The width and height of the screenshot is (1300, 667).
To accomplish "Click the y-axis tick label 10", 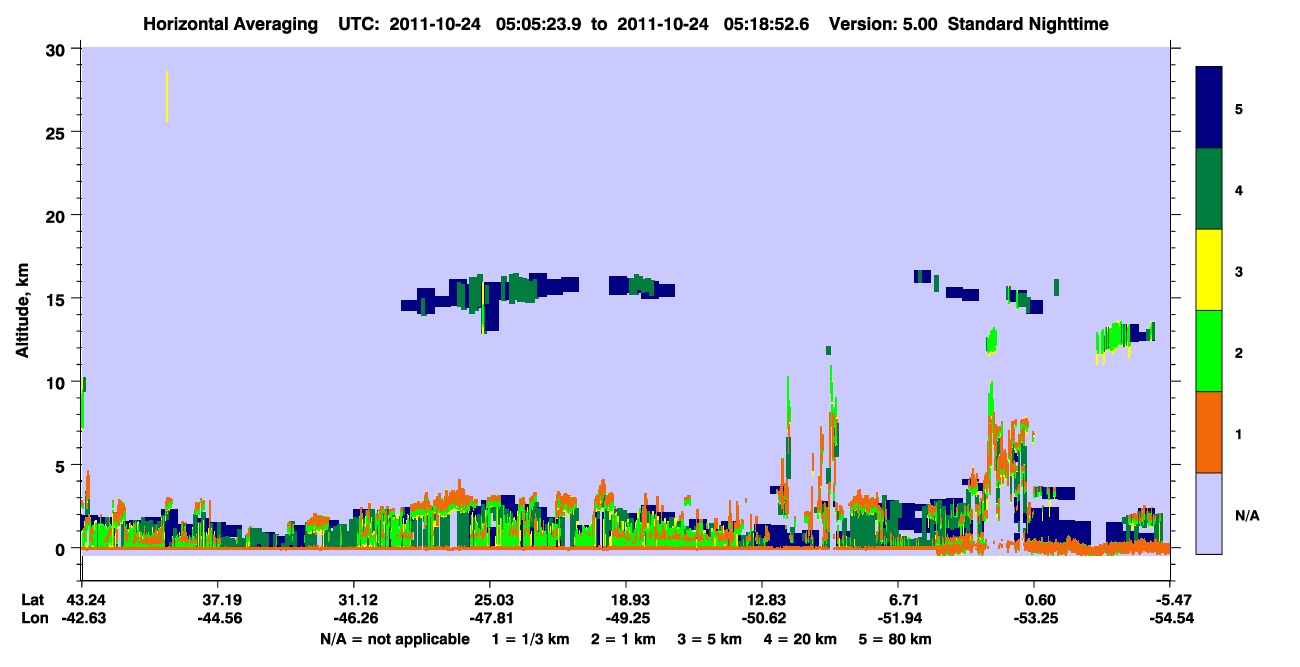I will (x=57, y=382).
